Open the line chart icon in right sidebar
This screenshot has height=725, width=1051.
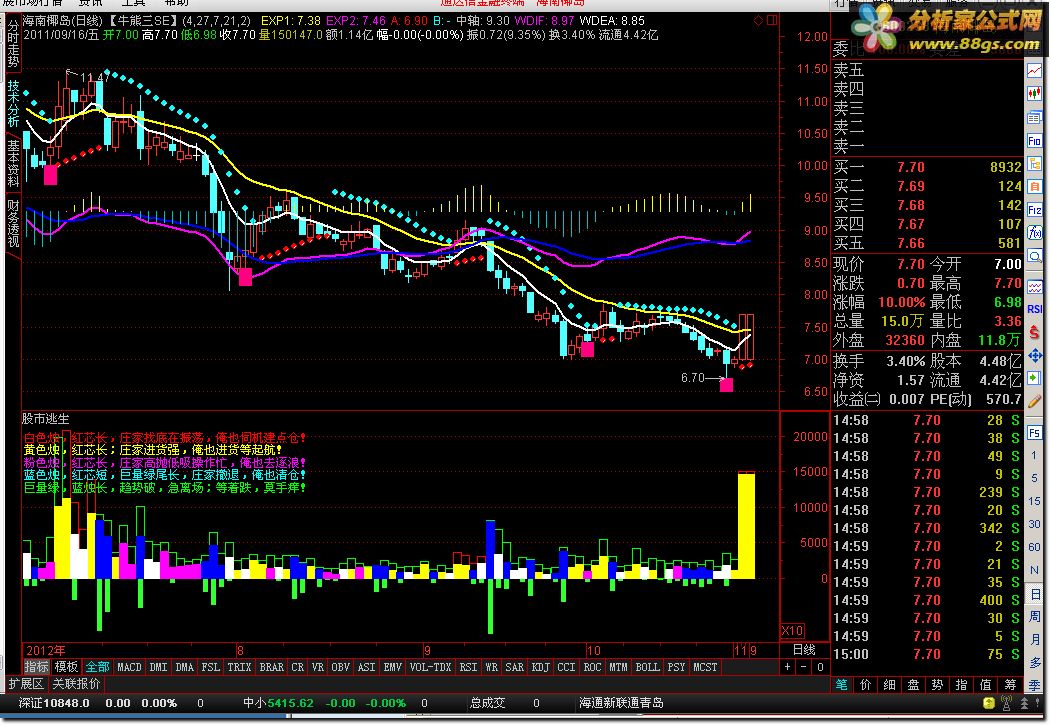point(1034,70)
